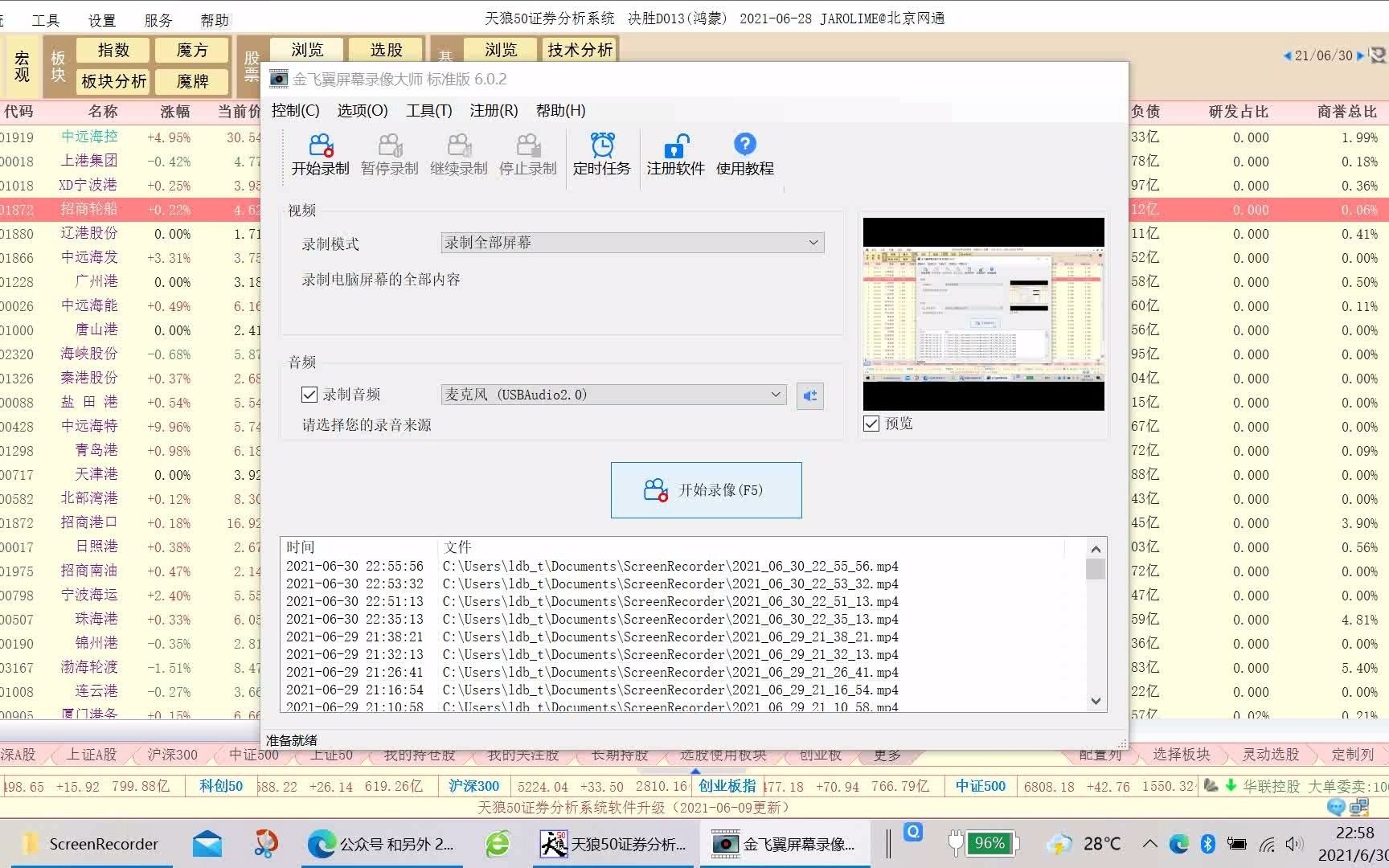
Task: Open 使用教程 tutorial question-mark icon
Action: click(x=744, y=154)
